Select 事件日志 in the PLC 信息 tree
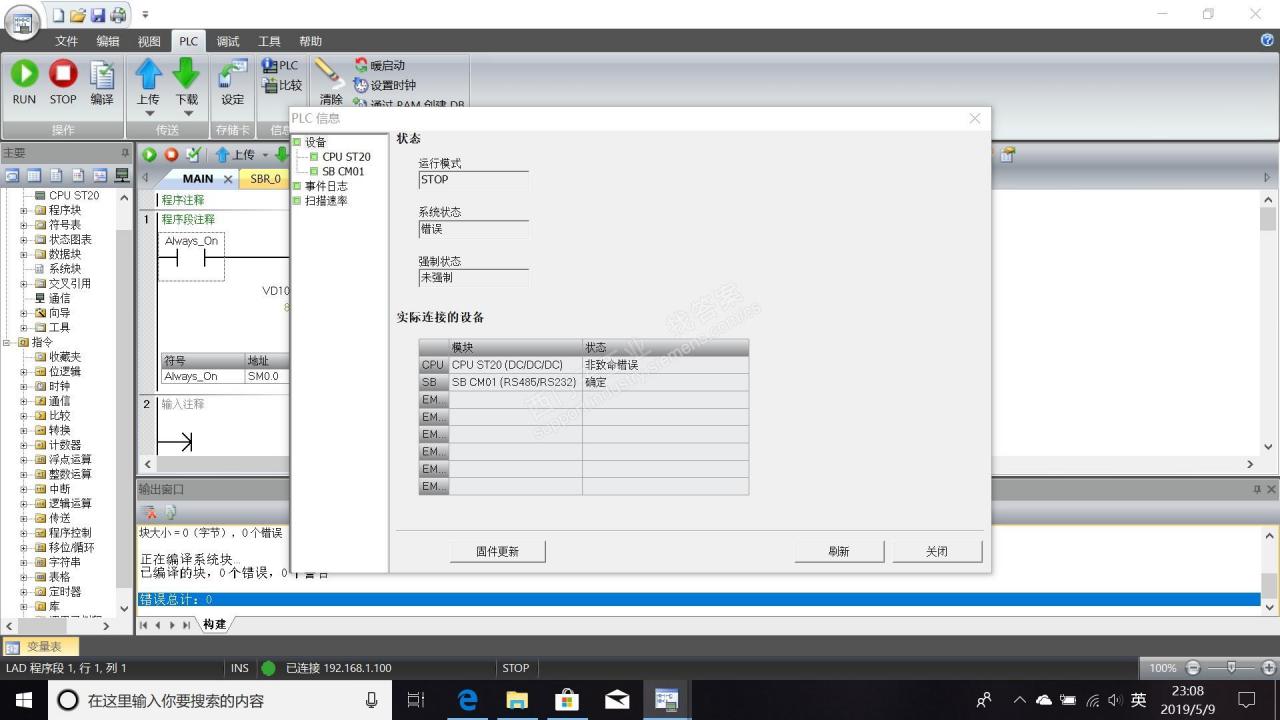Viewport: 1280px width, 720px height. click(x=326, y=186)
